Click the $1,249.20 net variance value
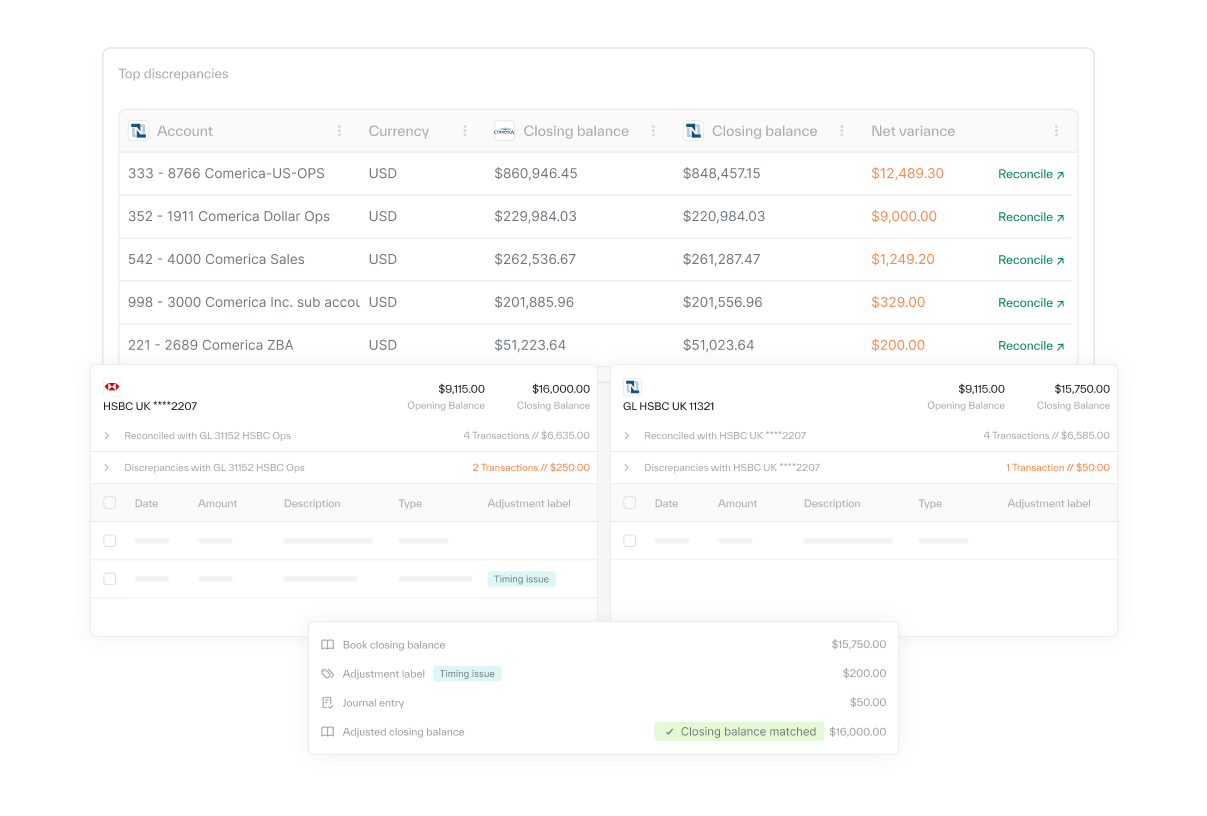 pos(903,259)
